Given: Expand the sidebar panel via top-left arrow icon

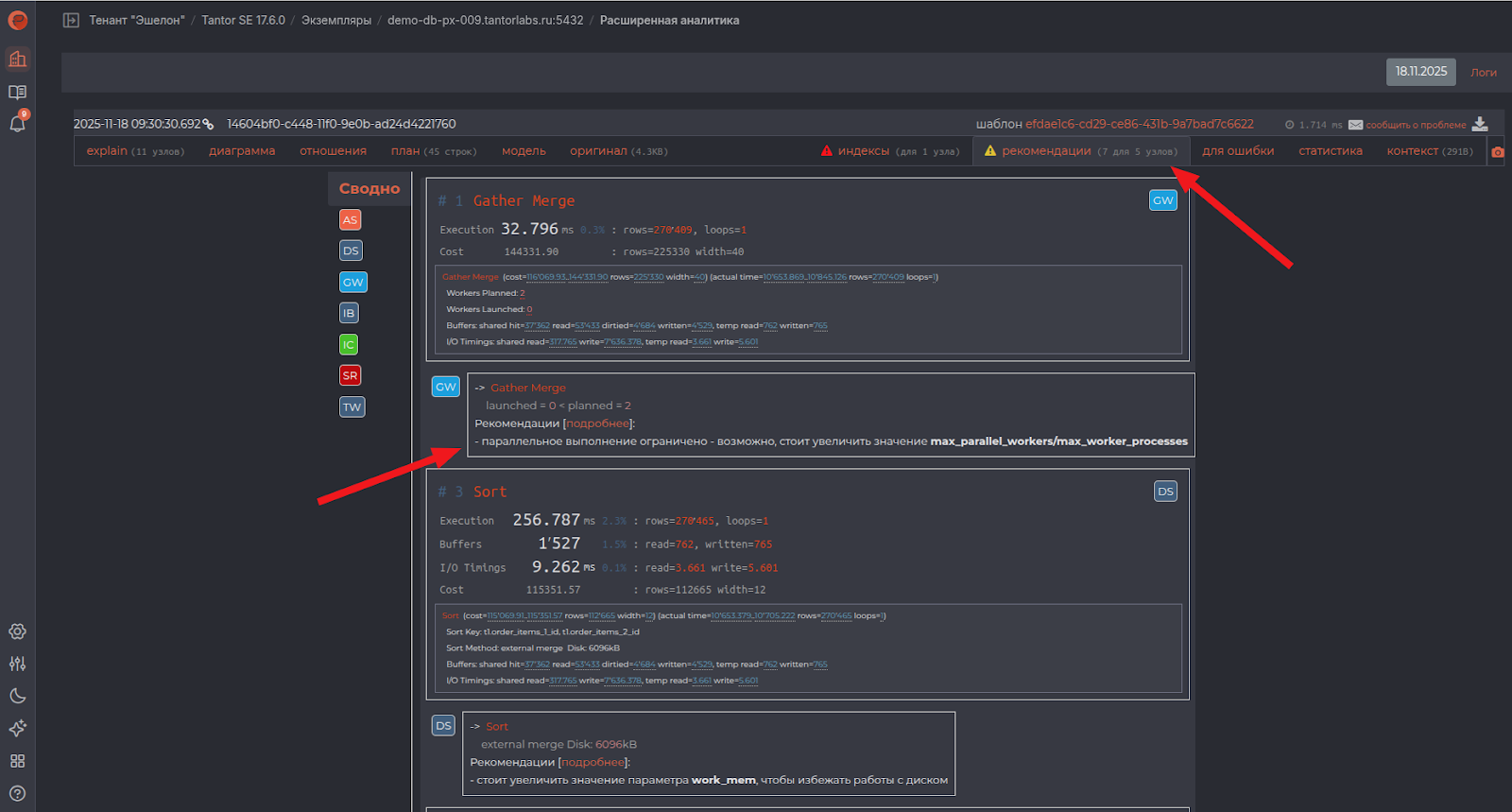Looking at the screenshot, I should tap(71, 20).
